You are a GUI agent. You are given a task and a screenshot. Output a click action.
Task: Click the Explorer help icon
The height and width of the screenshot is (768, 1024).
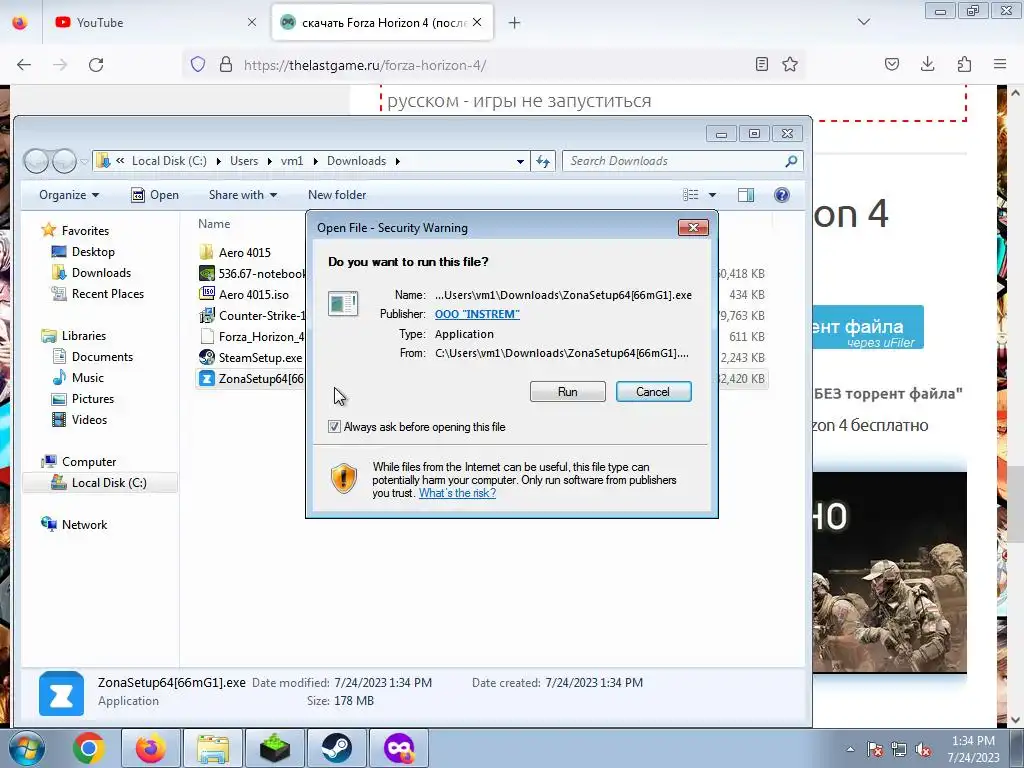click(x=782, y=195)
